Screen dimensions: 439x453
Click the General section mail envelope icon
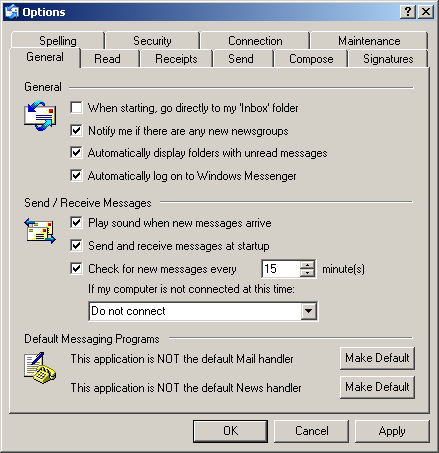point(40,116)
